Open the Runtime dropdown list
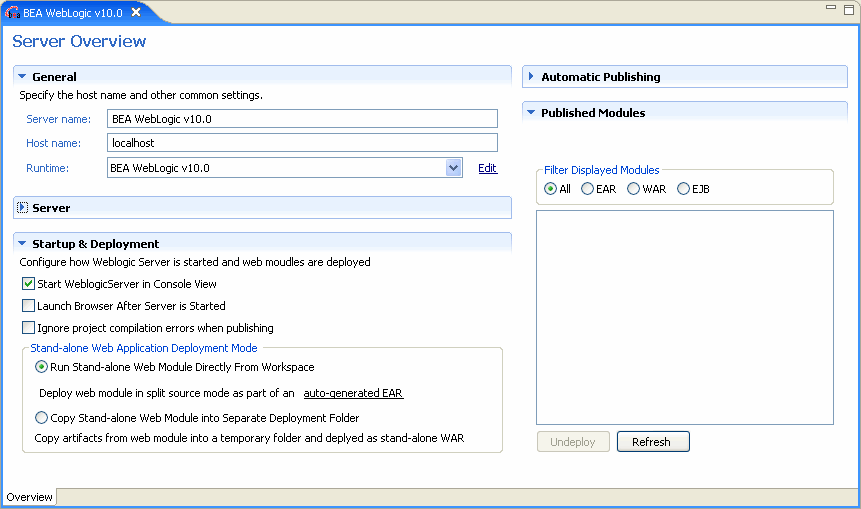Viewport: 861px width, 509px height. point(454,168)
